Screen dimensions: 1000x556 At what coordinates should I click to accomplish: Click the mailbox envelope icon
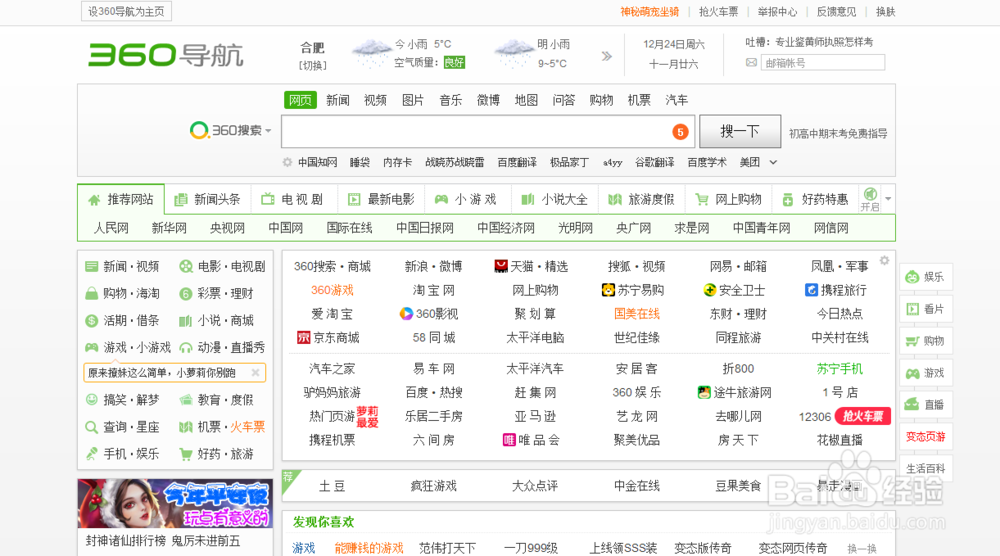[x=751, y=62]
